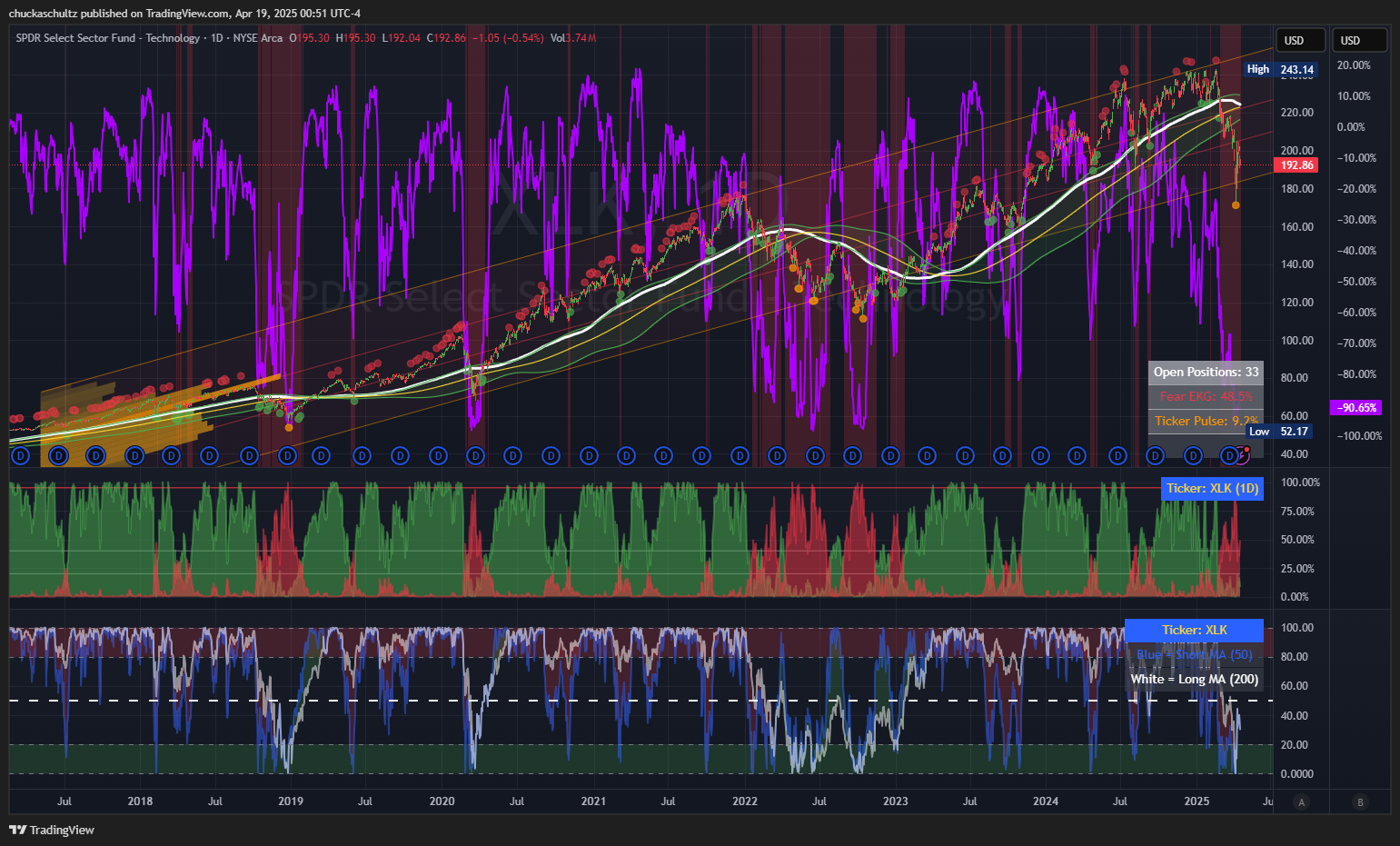Click the dividend D marker above the 2019 label
The width and height of the screenshot is (1400, 846).
tap(287, 455)
